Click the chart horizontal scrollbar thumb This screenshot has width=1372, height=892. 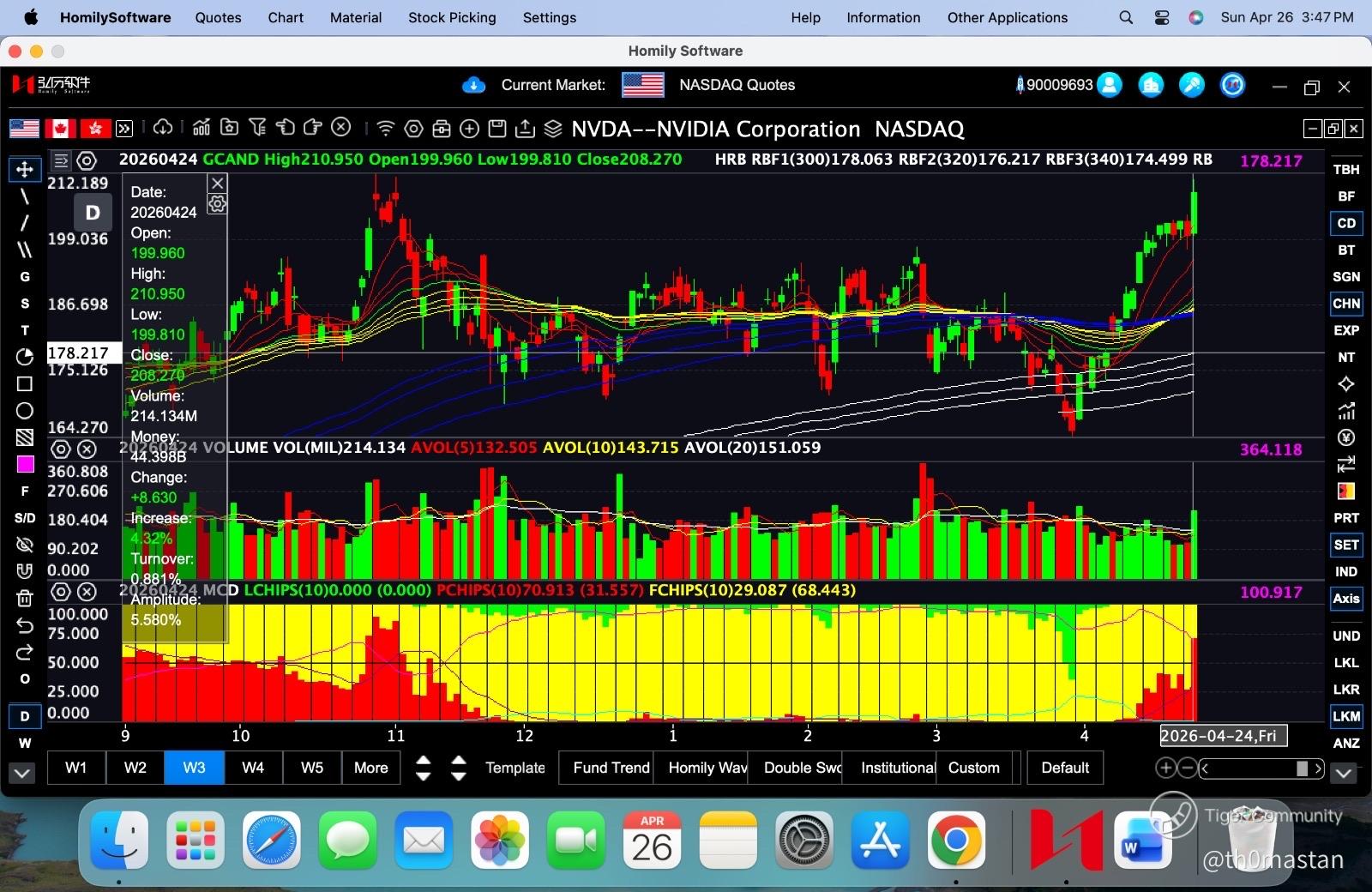(1302, 768)
